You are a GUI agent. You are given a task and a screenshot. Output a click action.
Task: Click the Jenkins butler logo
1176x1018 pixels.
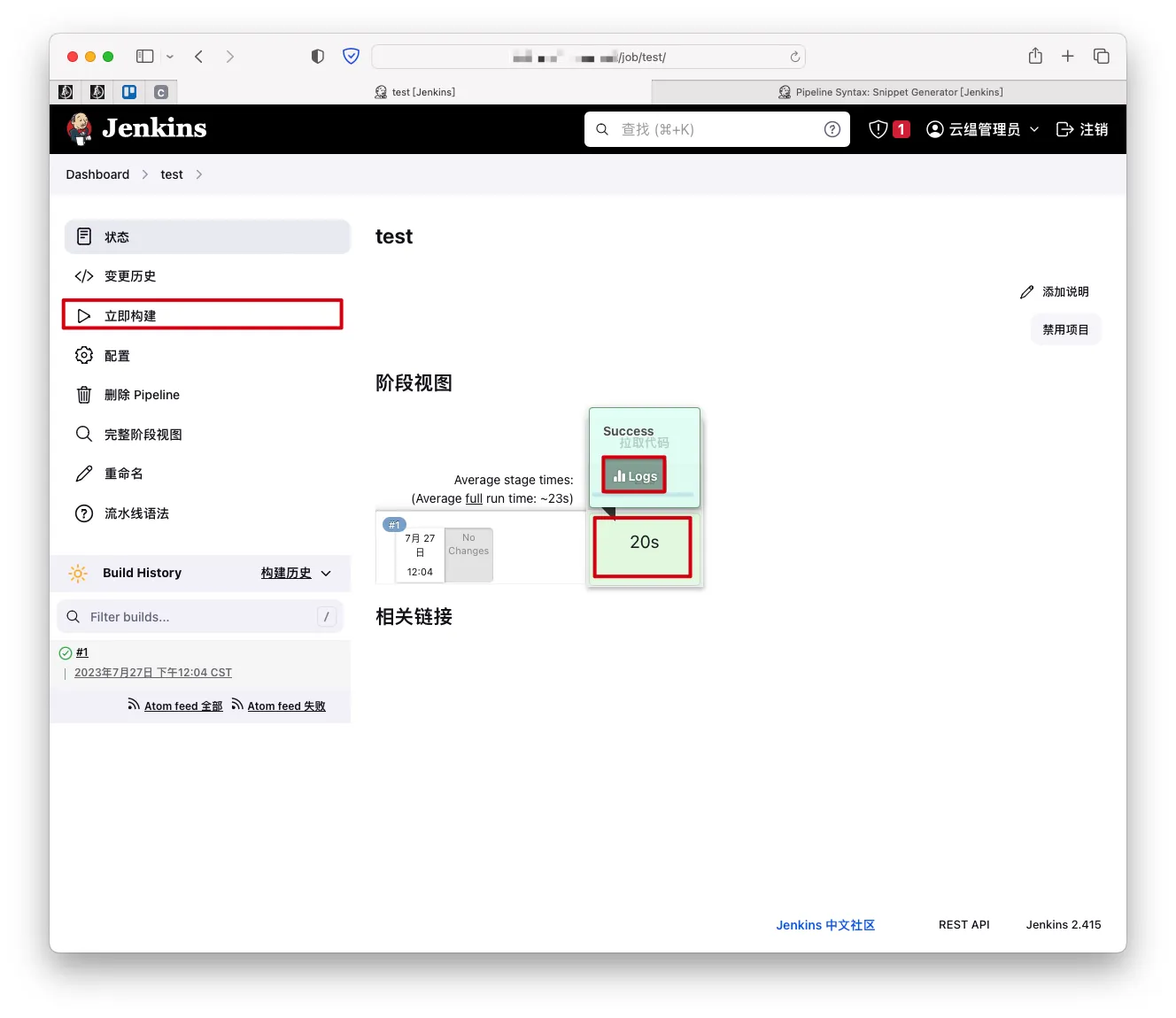pyautogui.click(x=80, y=129)
